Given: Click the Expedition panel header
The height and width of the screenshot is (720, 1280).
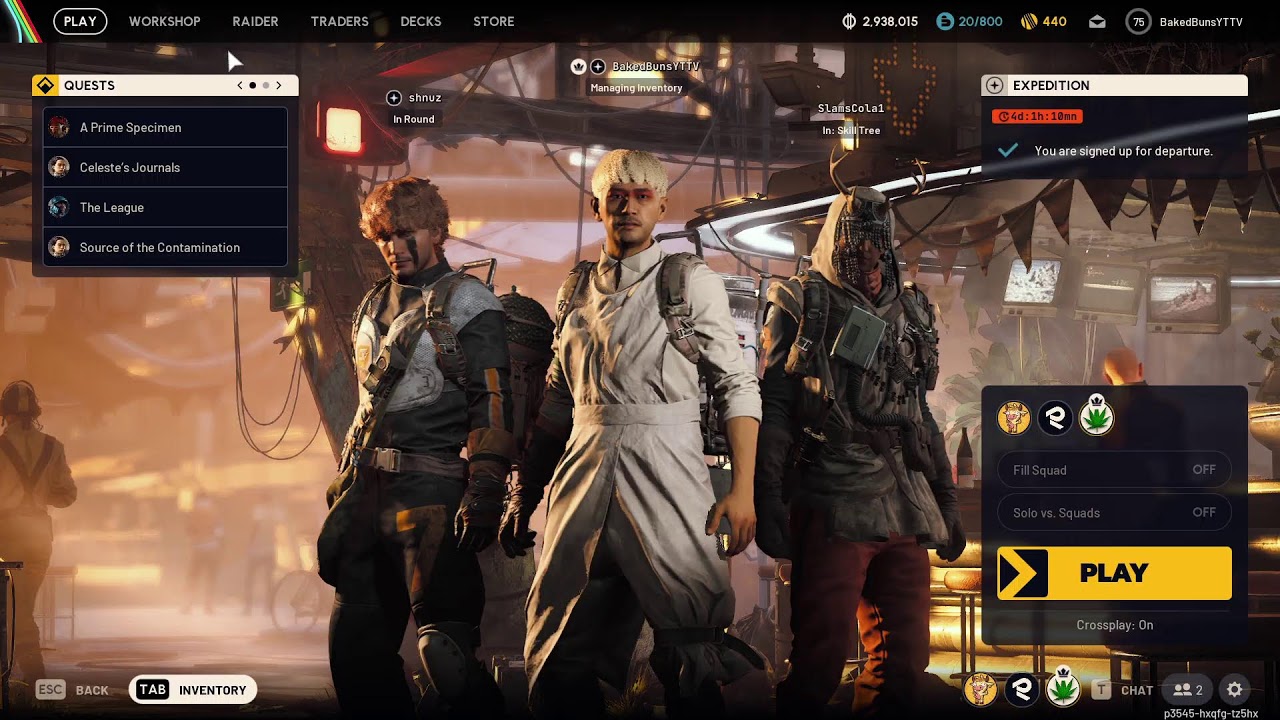Looking at the screenshot, I should pyautogui.click(x=1114, y=85).
